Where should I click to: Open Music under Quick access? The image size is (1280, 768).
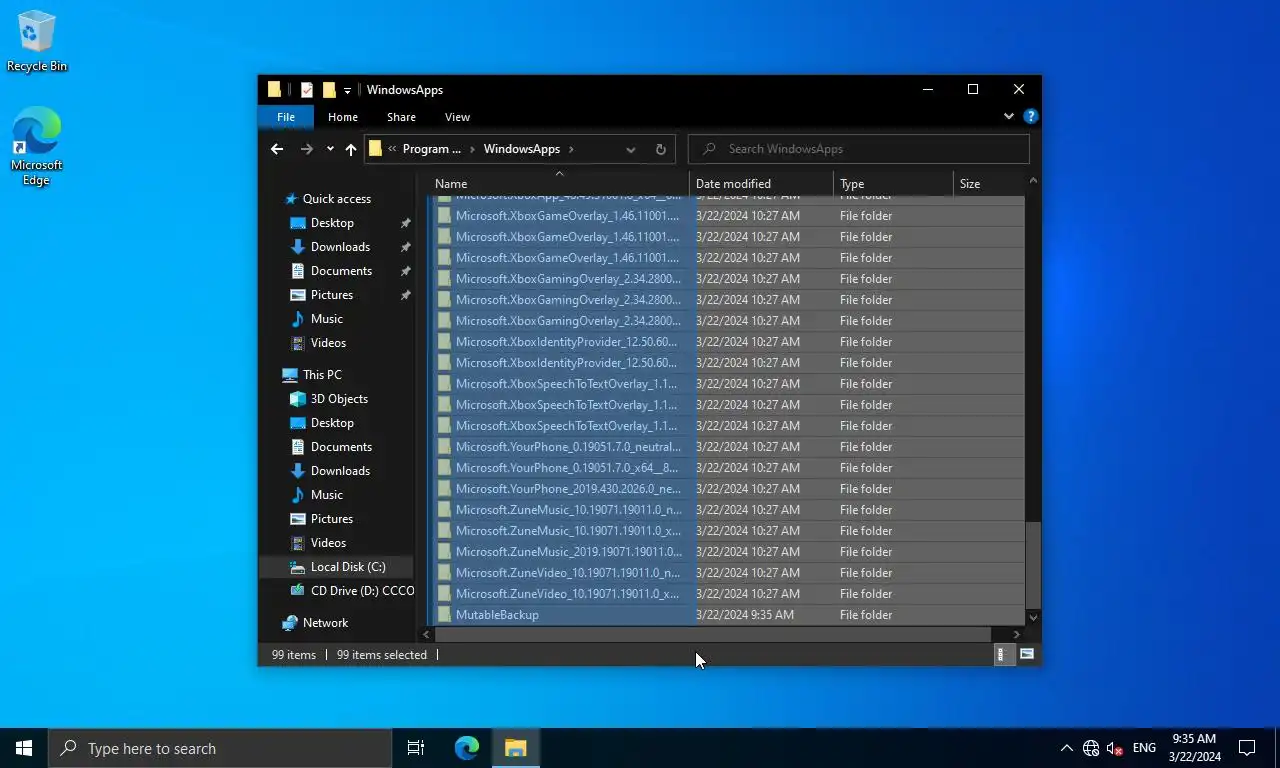point(326,319)
